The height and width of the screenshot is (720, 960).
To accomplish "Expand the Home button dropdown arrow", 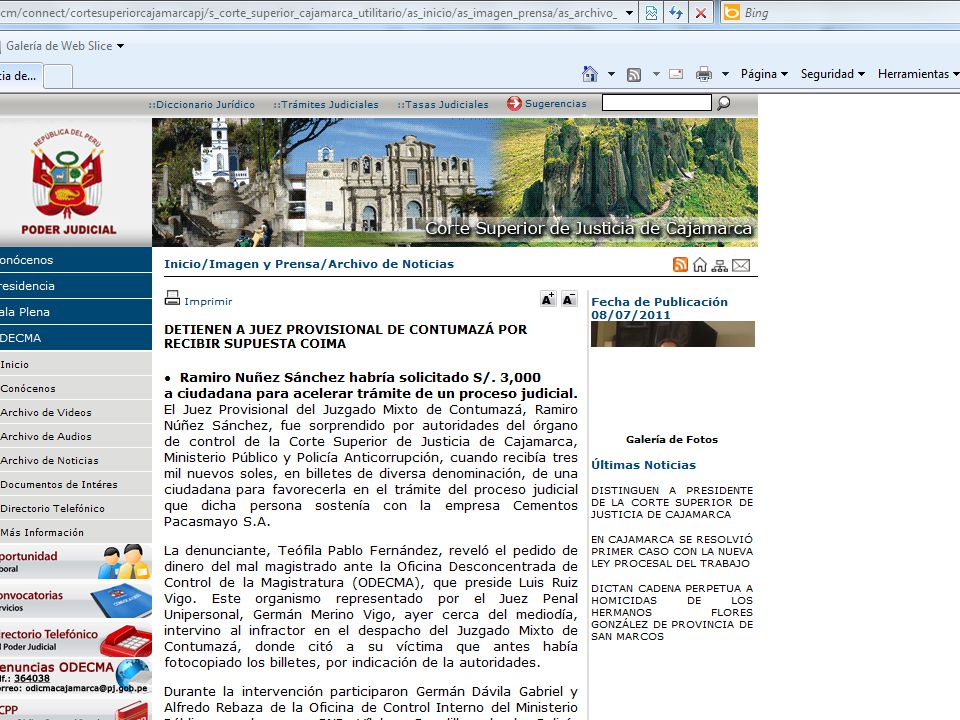I will coord(611,74).
